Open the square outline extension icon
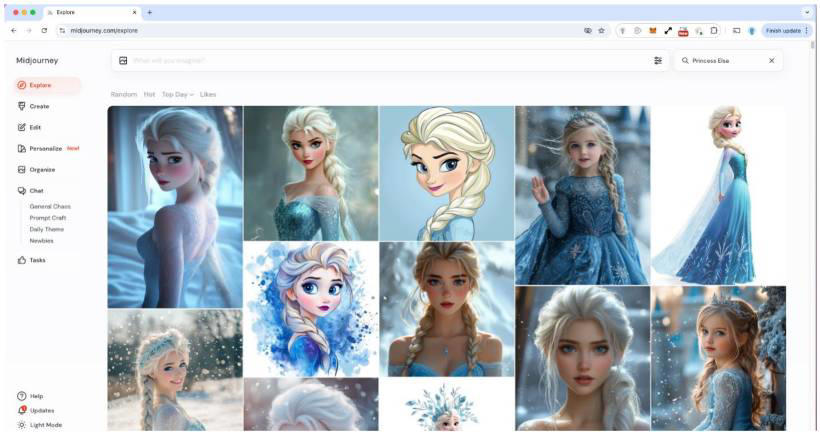Screen dimensions: 820x441 tap(714, 31)
